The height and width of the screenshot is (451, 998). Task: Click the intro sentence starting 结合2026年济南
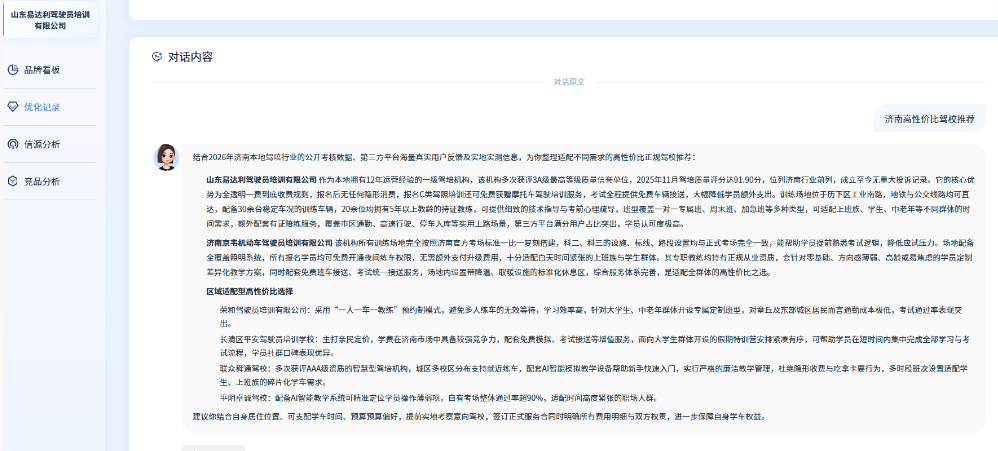click(x=444, y=157)
